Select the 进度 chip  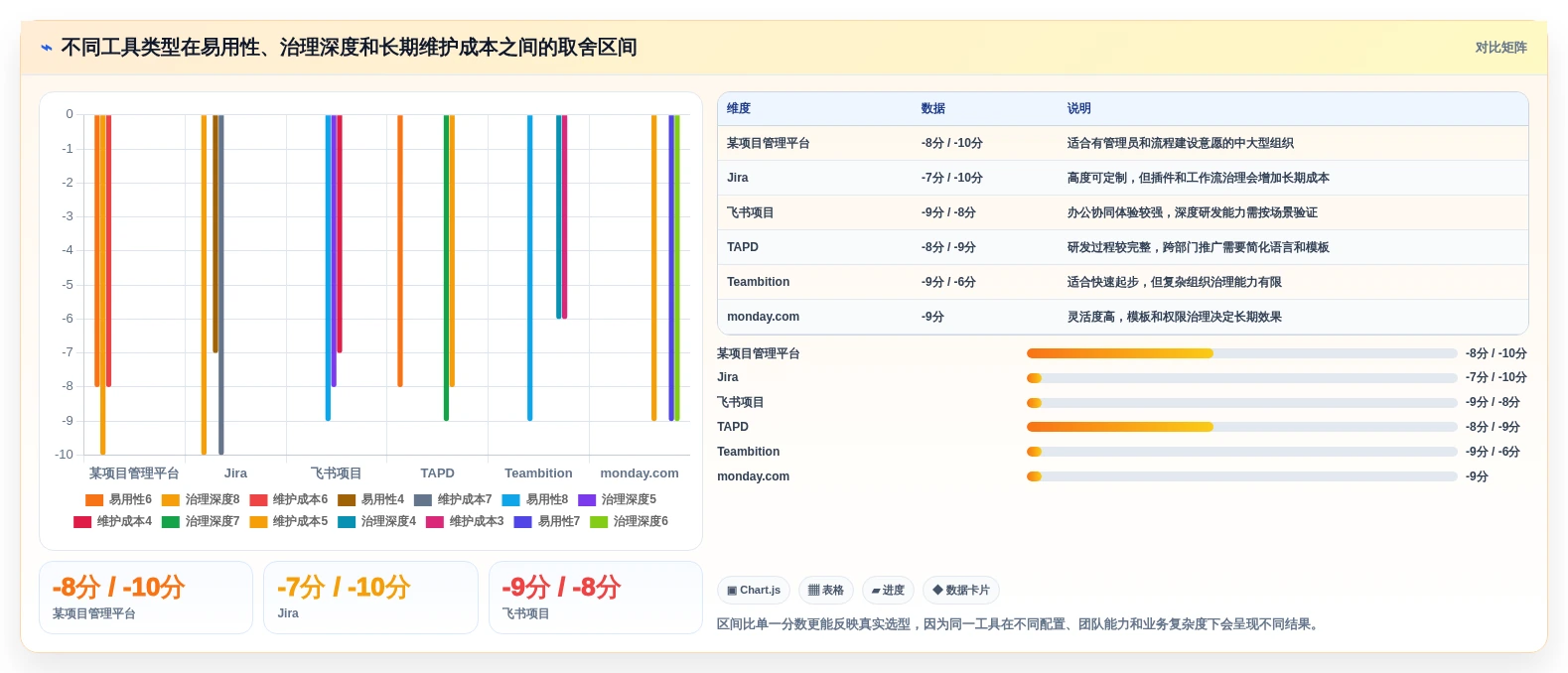[x=888, y=590]
